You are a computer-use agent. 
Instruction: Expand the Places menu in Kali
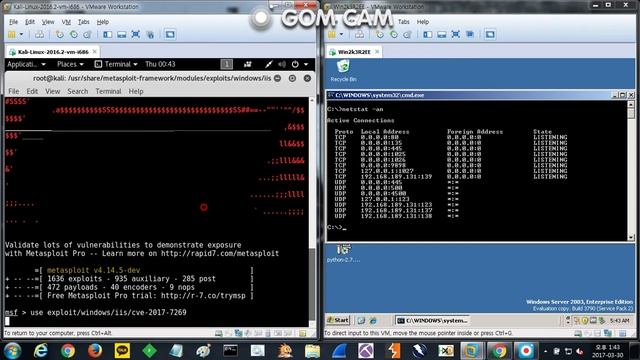(70, 64)
